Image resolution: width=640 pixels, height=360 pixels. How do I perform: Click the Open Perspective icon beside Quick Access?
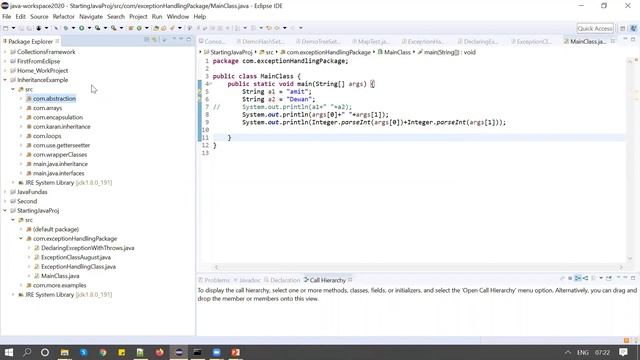pyautogui.click(x=622, y=28)
